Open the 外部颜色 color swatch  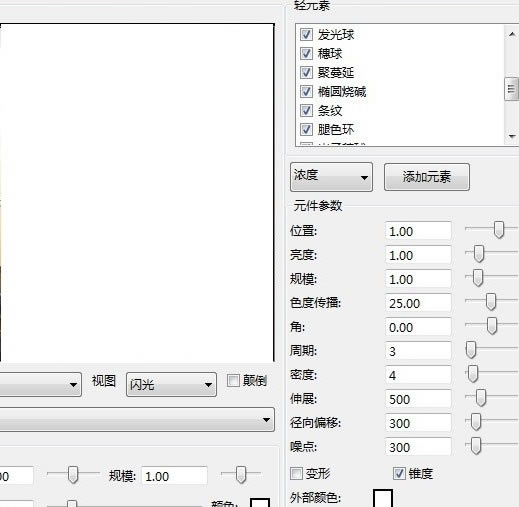click(383, 498)
